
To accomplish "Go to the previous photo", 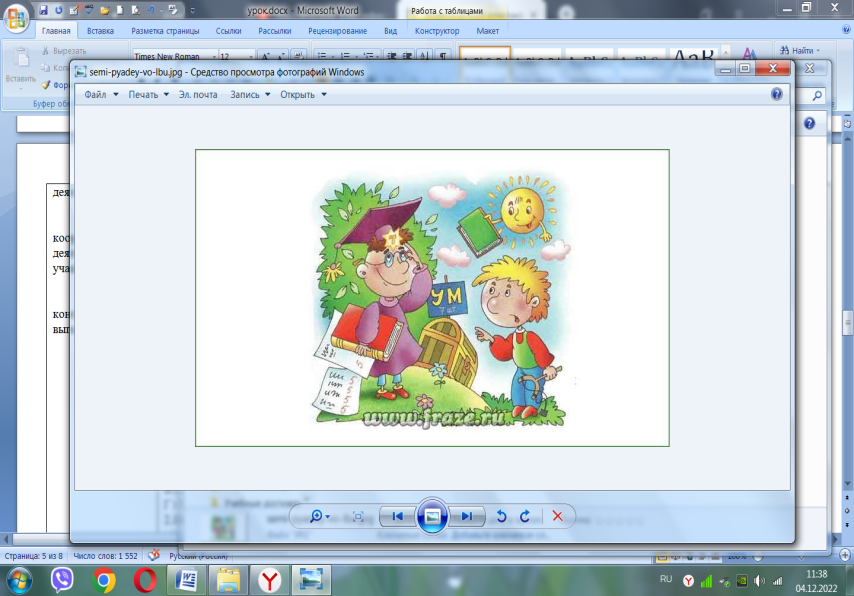I will pos(398,516).
